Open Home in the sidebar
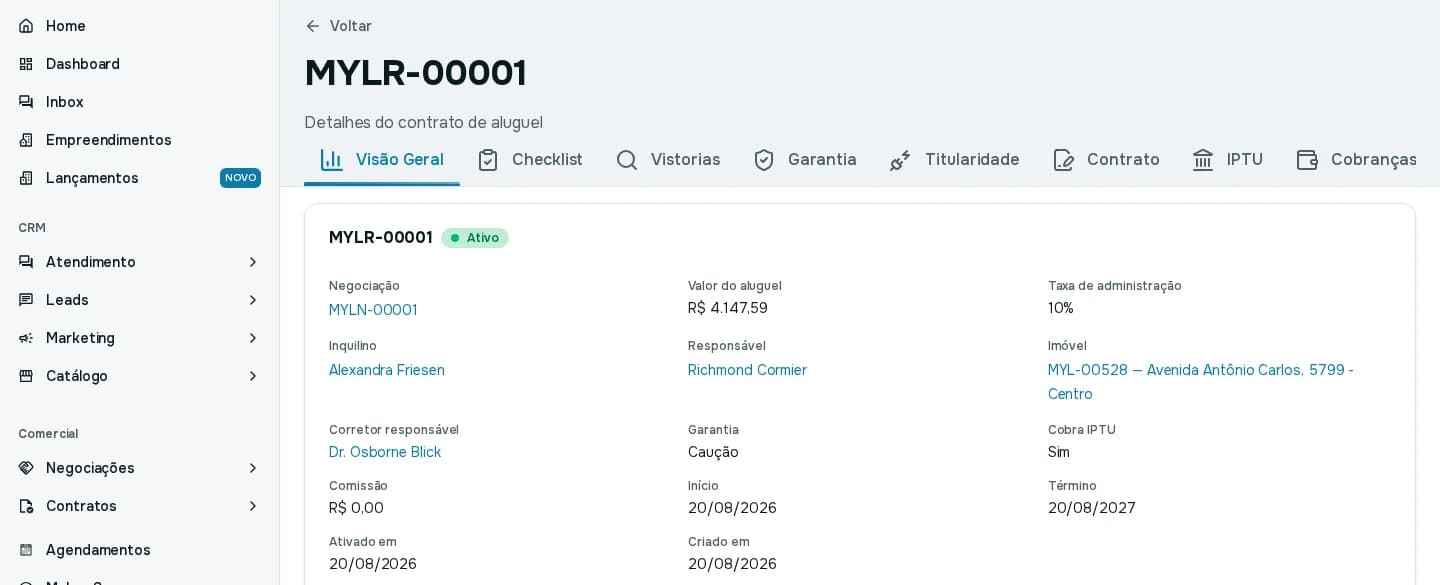Viewport: 1440px width, 585px height. click(139, 26)
